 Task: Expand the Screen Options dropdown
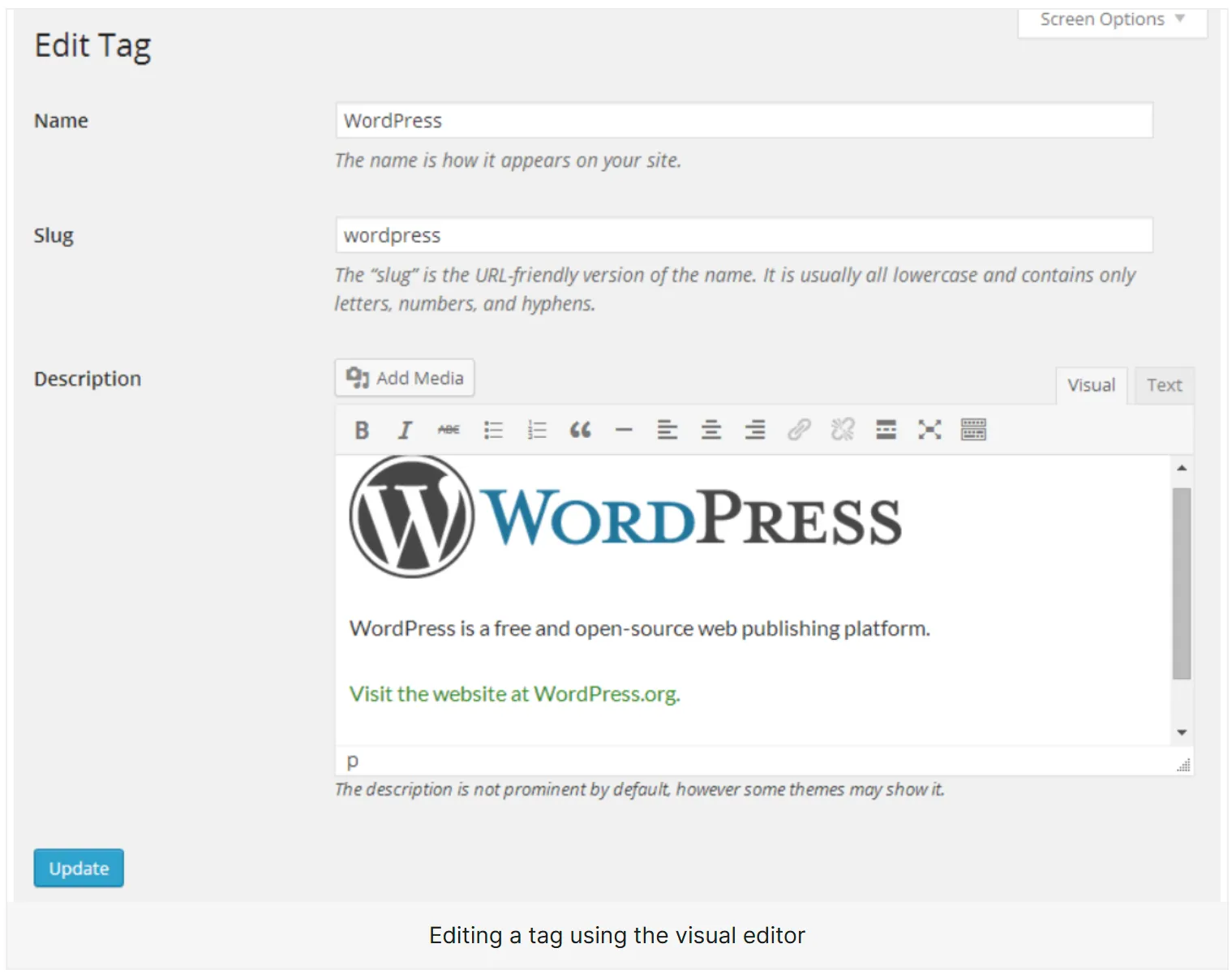[x=1112, y=19]
